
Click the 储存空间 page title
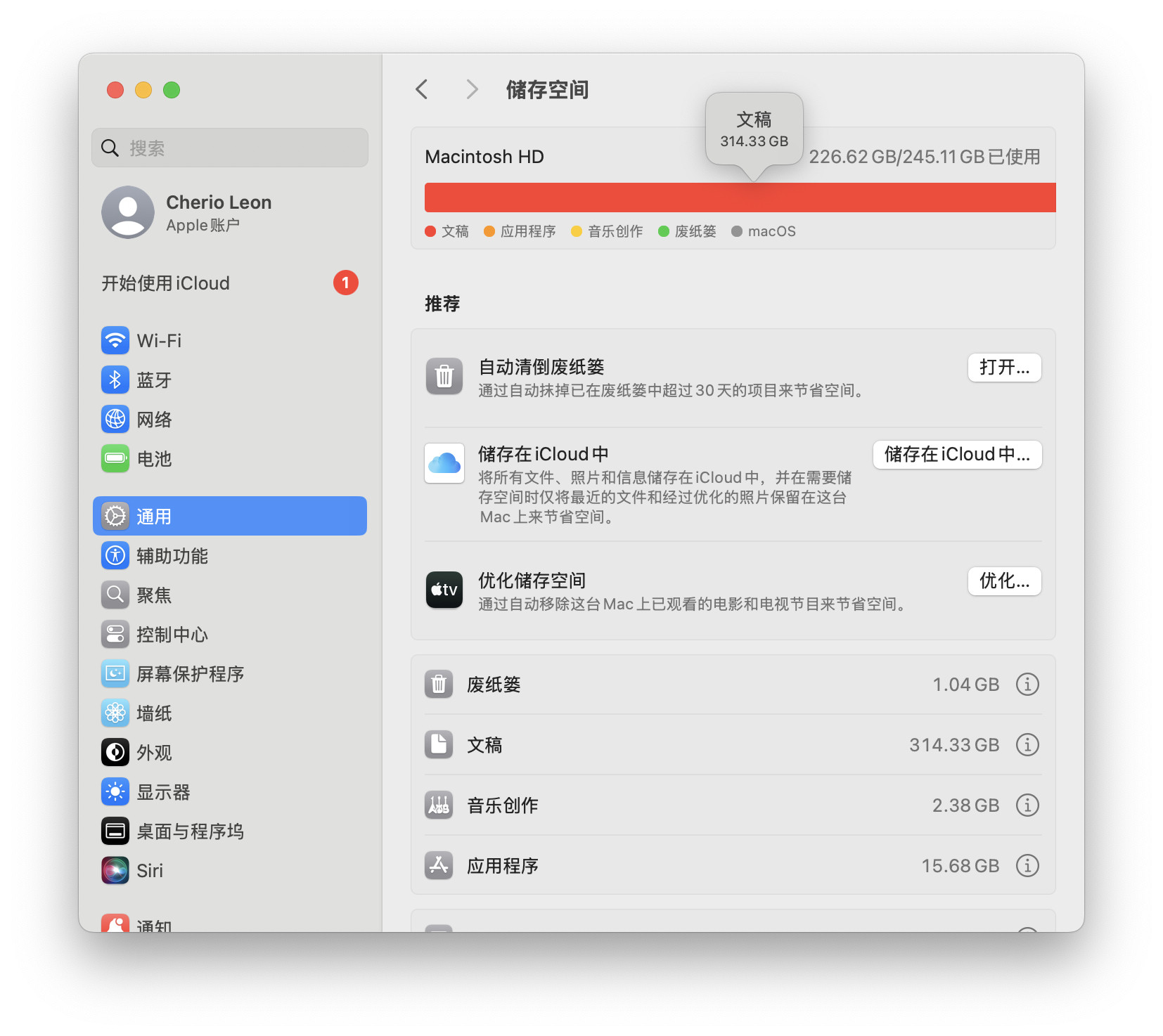point(547,90)
